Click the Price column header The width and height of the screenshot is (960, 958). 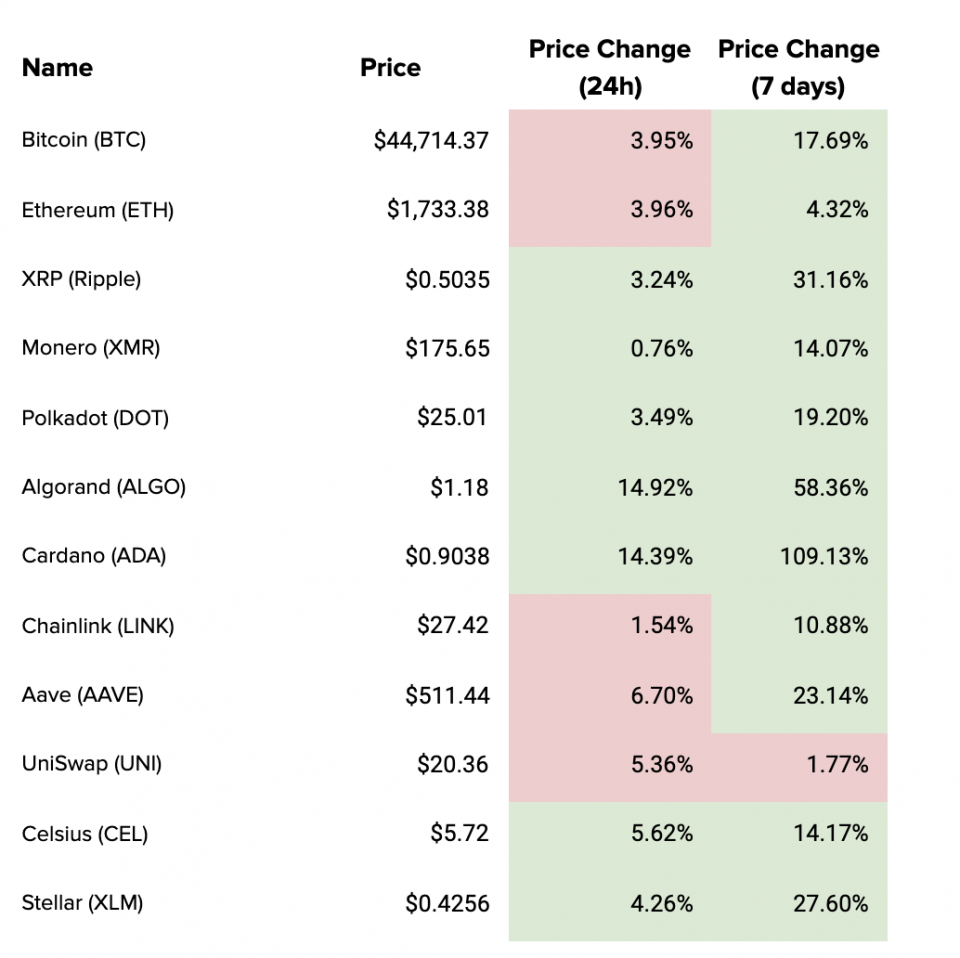click(390, 68)
